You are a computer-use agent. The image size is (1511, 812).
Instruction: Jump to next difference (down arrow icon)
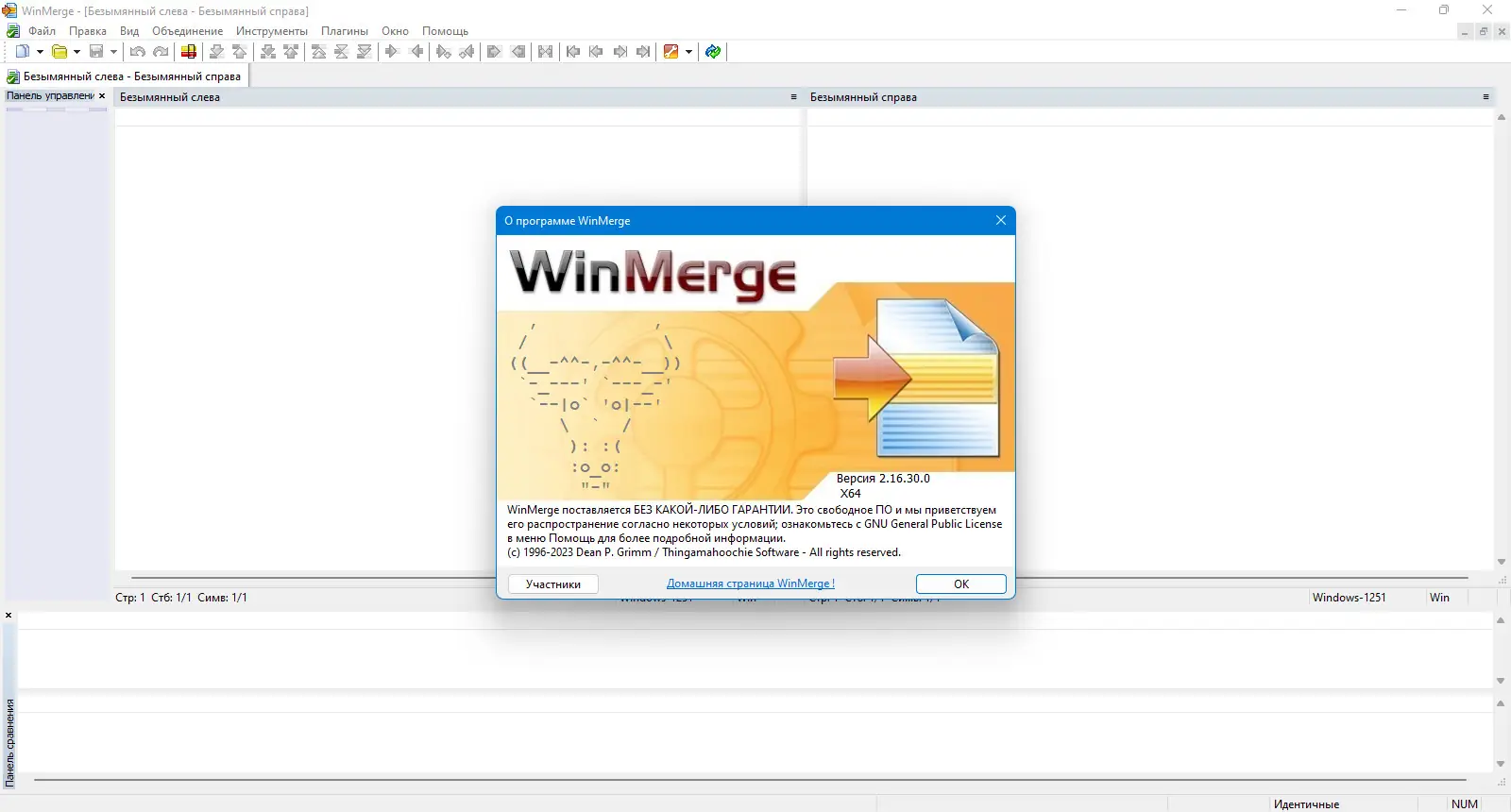coord(216,52)
